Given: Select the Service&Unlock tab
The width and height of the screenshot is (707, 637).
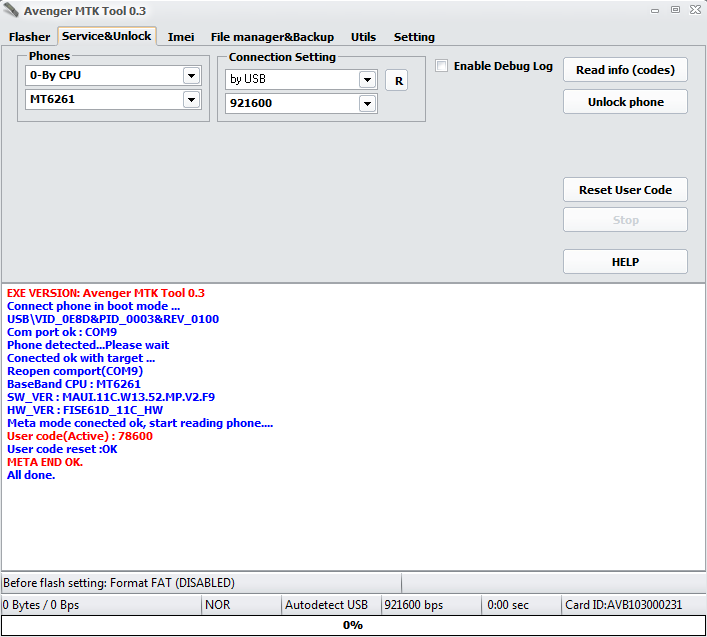Looking at the screenshot, I should (x=107, y=36).
